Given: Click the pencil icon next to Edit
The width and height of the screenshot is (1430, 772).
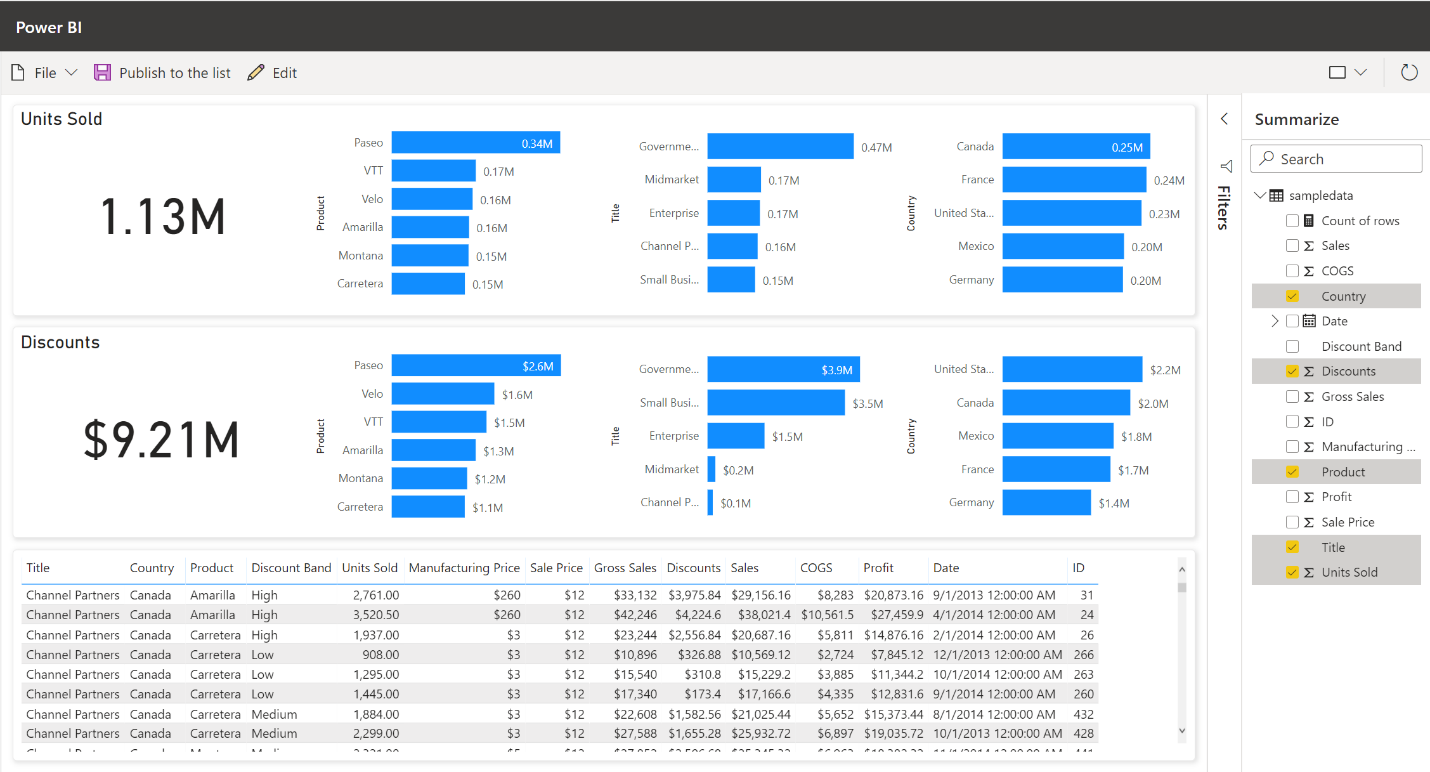Looking at the screenshot, I should click(x=256, y=73).
